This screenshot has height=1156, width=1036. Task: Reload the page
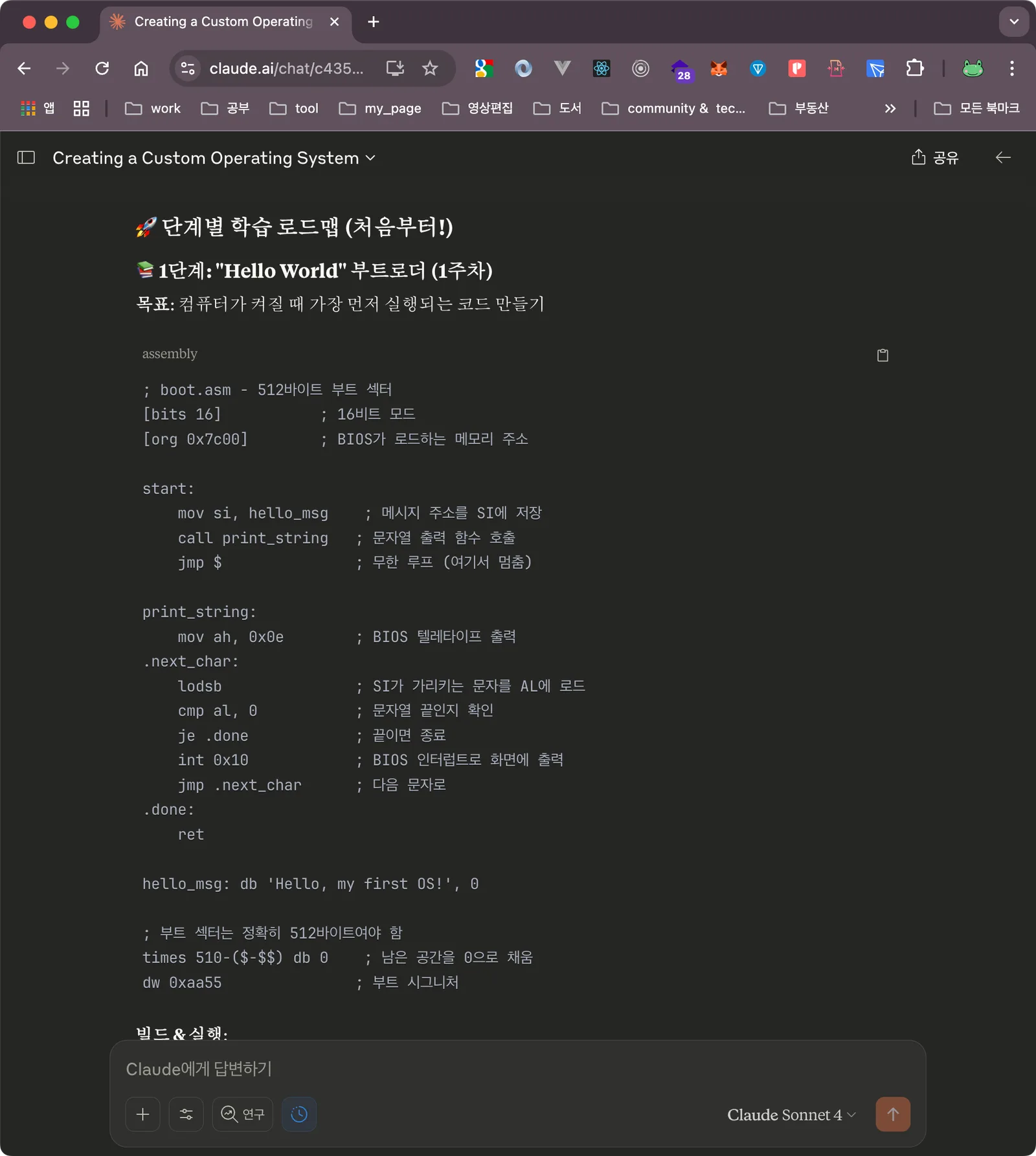[x=102, y=68]
